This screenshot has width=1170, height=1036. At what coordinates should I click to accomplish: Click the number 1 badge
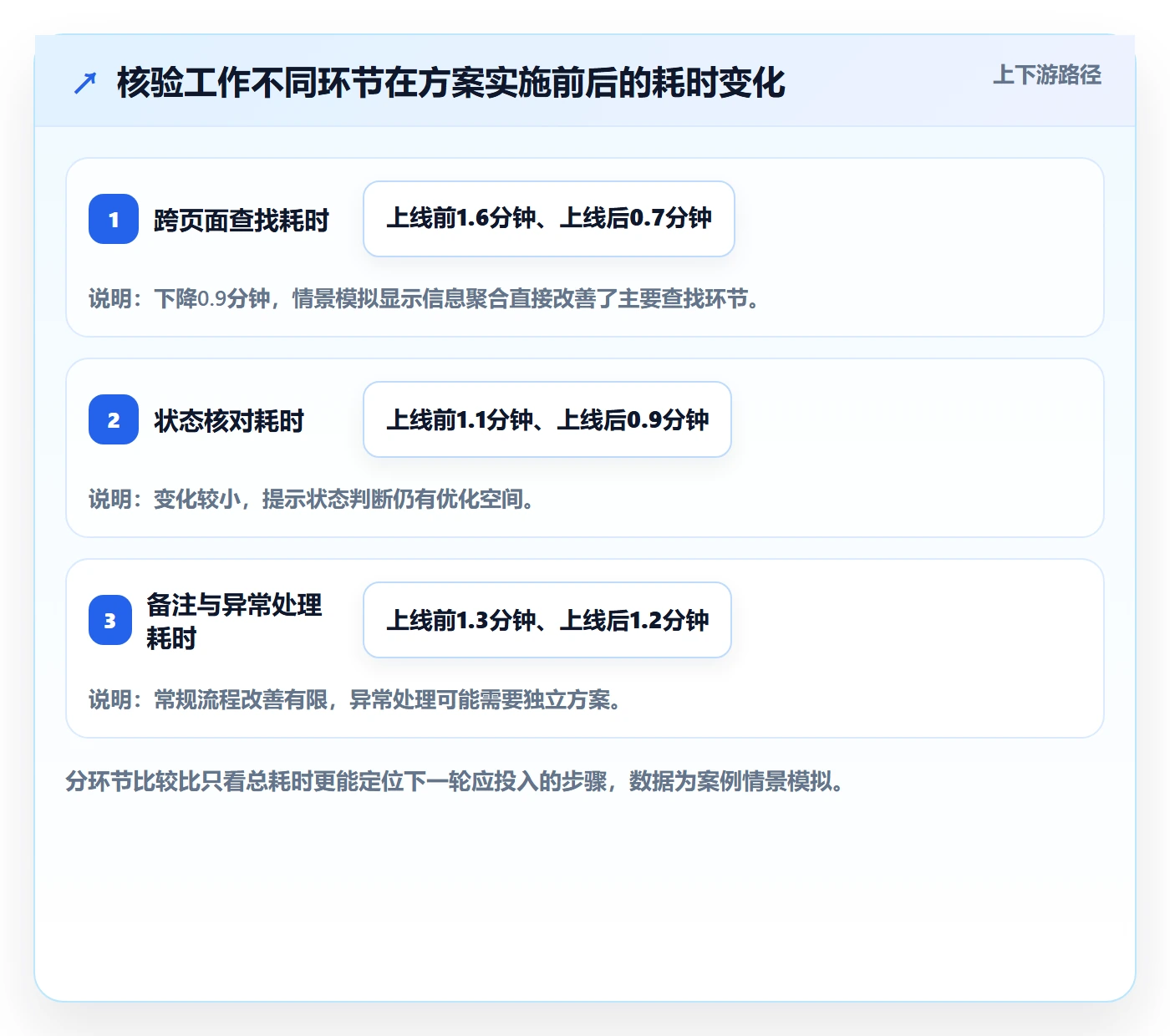pyautogui.click(x=114, y=219)
